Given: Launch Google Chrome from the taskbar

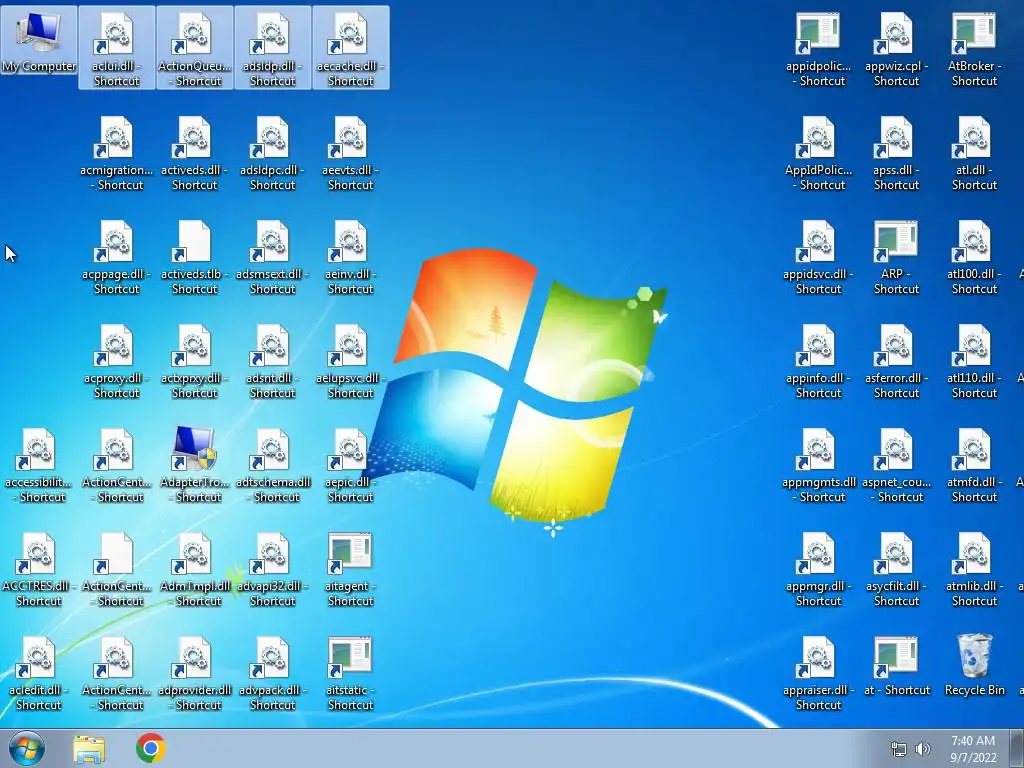Looking at the screenshot, I should [151, 748].
